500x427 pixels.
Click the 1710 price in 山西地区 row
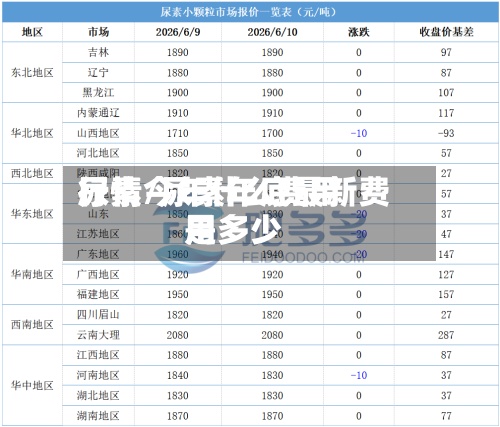(x=178, y=133)
